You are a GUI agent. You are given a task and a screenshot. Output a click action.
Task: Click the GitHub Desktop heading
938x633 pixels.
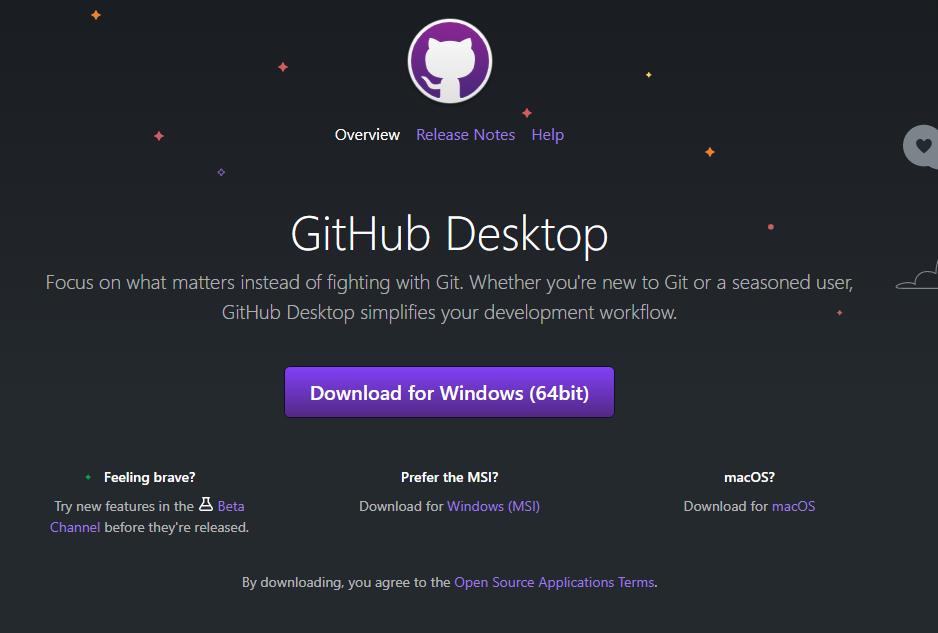coord(449,234)
